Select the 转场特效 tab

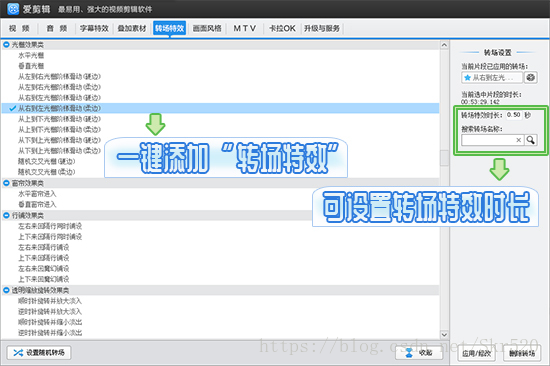[169, 28]
